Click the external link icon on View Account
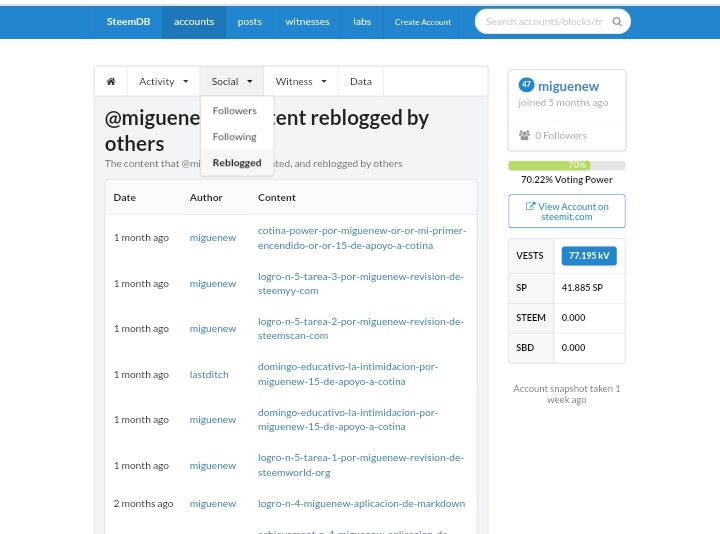720x534 pixels. click(530, 206)
